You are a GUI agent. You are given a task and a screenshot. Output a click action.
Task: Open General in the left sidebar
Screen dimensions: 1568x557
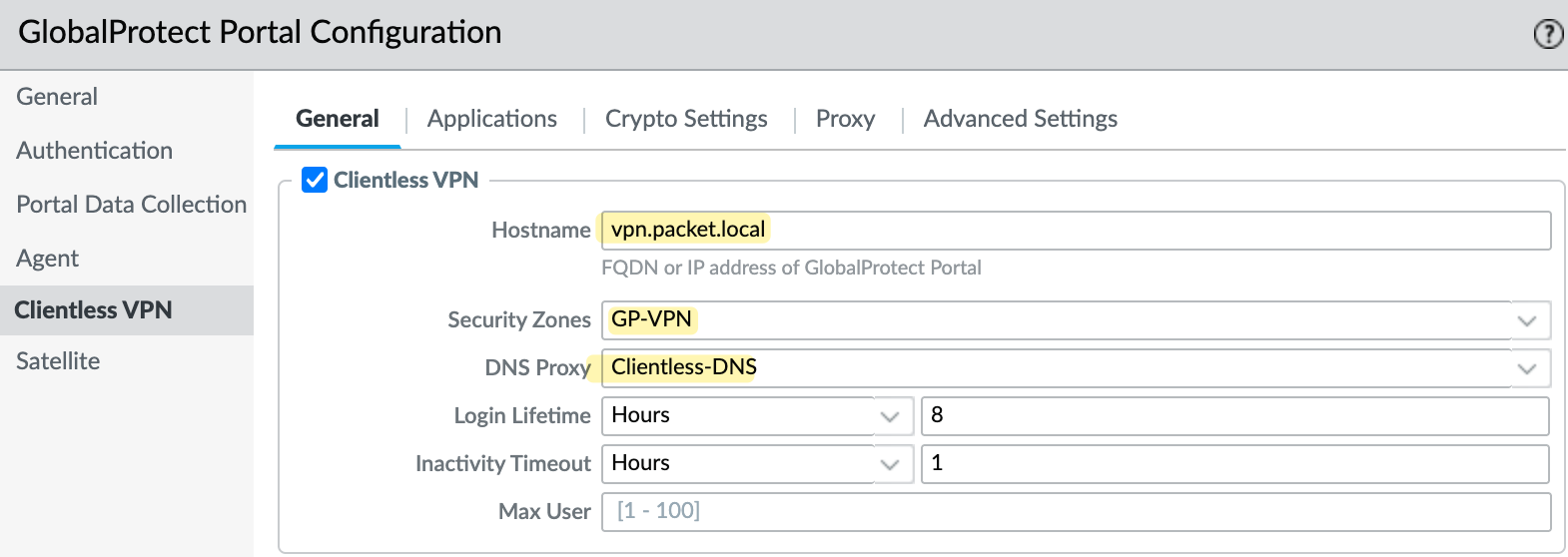[57, 97]
